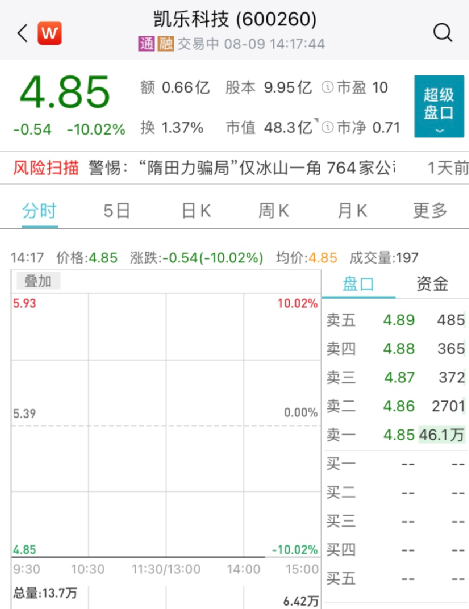The height and width of the screenshot is (609, 469).
Task: Tap the 5.93 upper limit price label
Action: [24, 303]
